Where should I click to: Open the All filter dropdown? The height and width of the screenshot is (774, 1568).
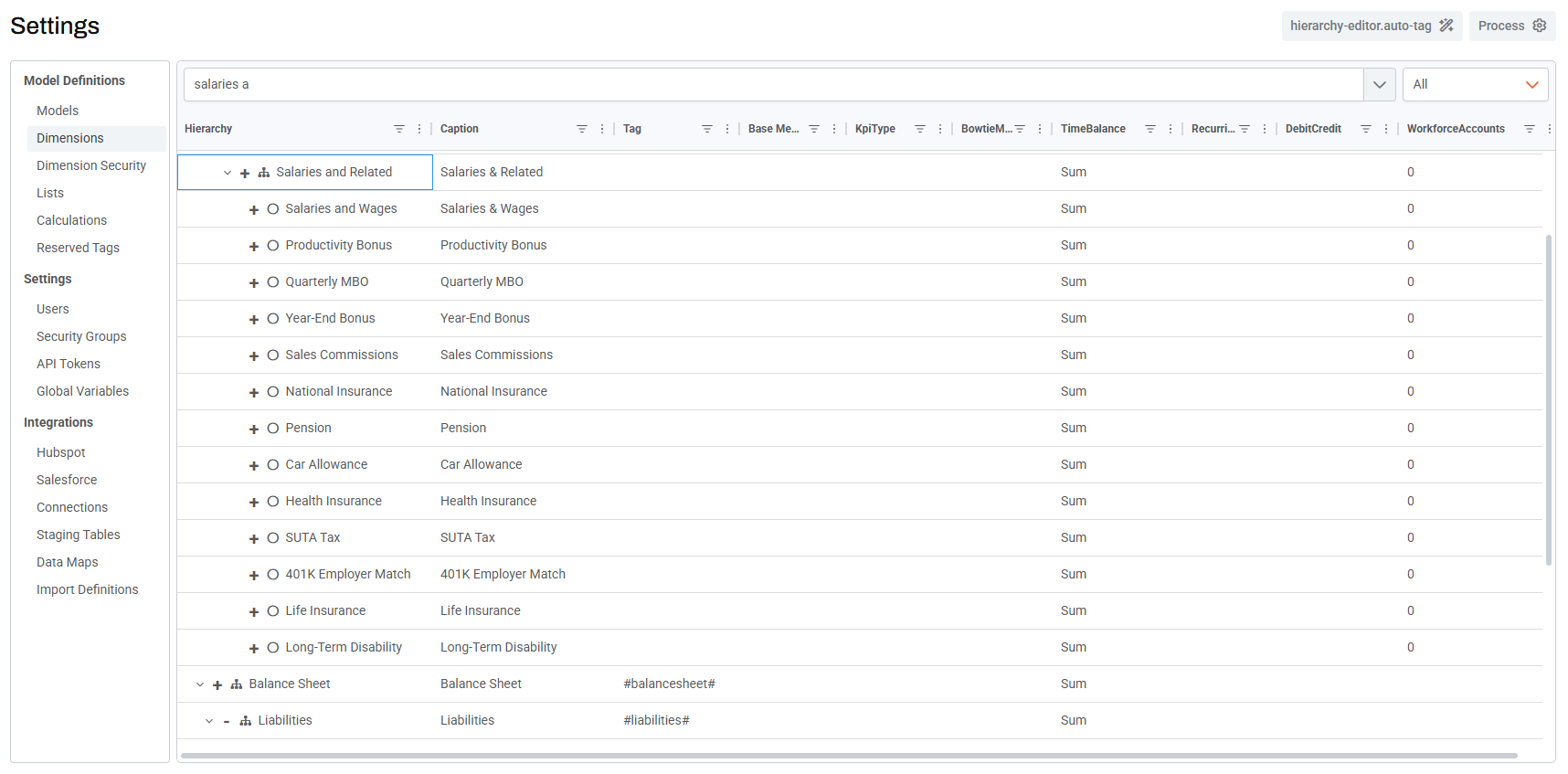[1475, 84]
